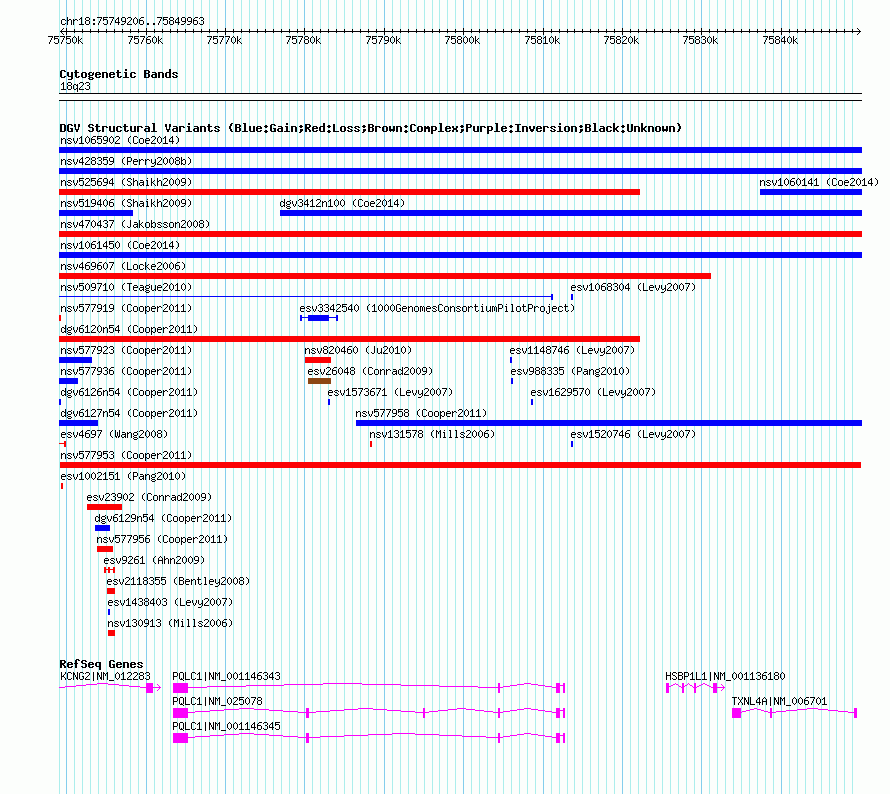Screen dimensions: 890x794
Task: Click the esv4697 (Wang2008) label
Action: point(114,434)
